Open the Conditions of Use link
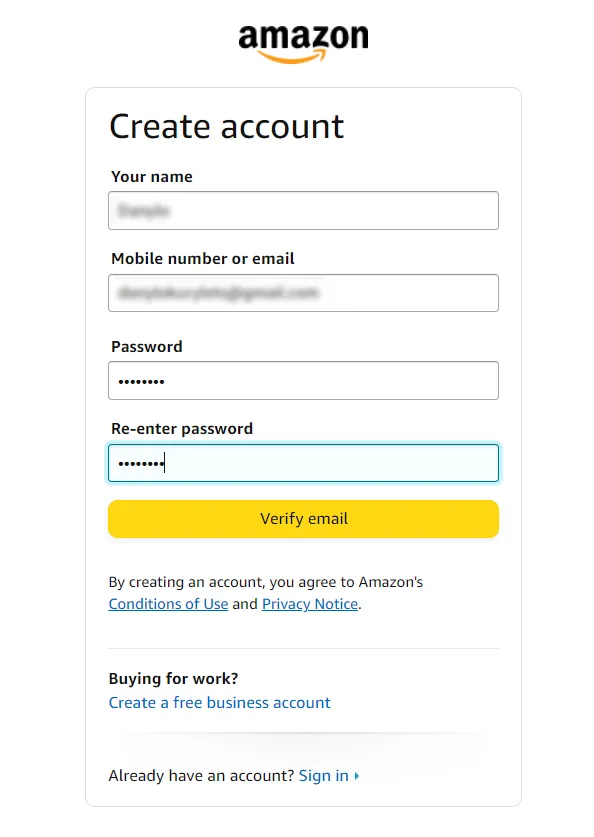Viewport: 594px width, 837px height. [168, 604]
